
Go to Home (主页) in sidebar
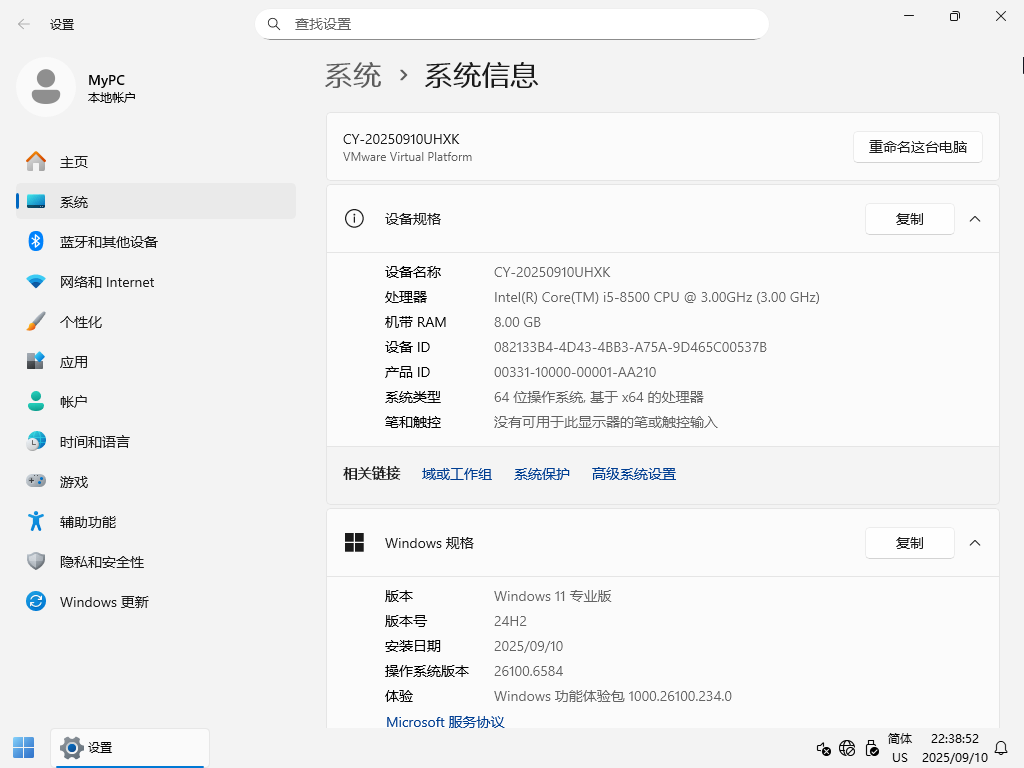point(73,162)
